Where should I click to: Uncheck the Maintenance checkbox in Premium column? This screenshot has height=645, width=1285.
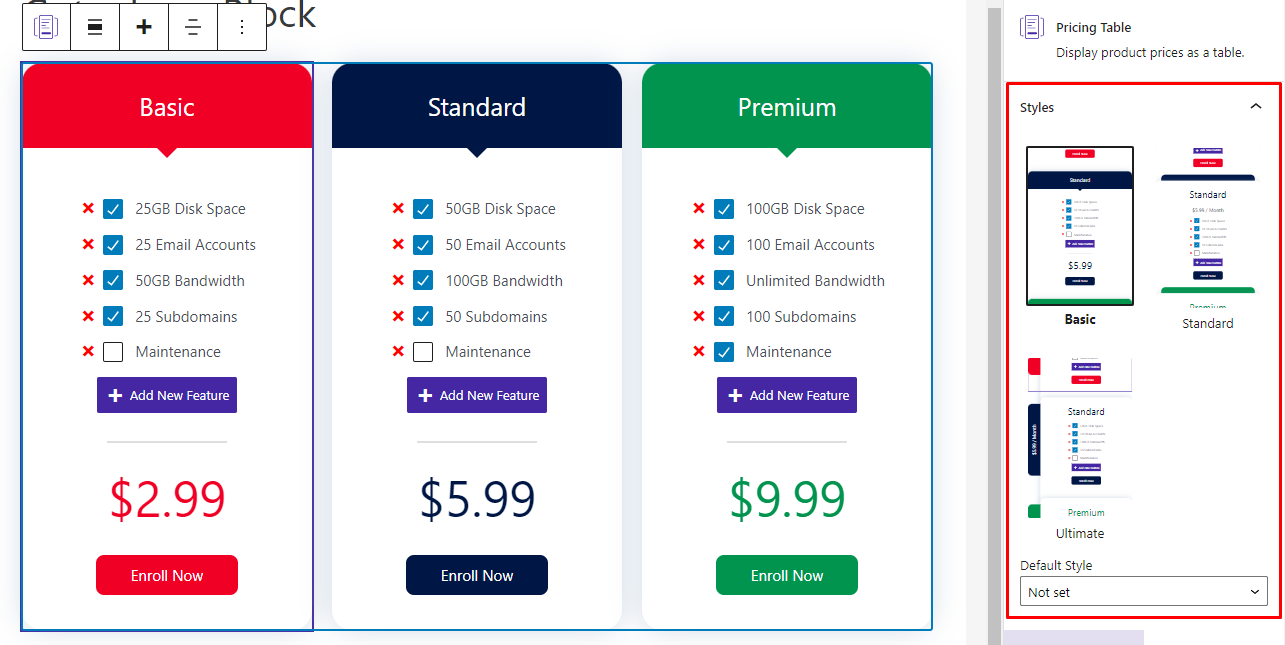point(724,351)
